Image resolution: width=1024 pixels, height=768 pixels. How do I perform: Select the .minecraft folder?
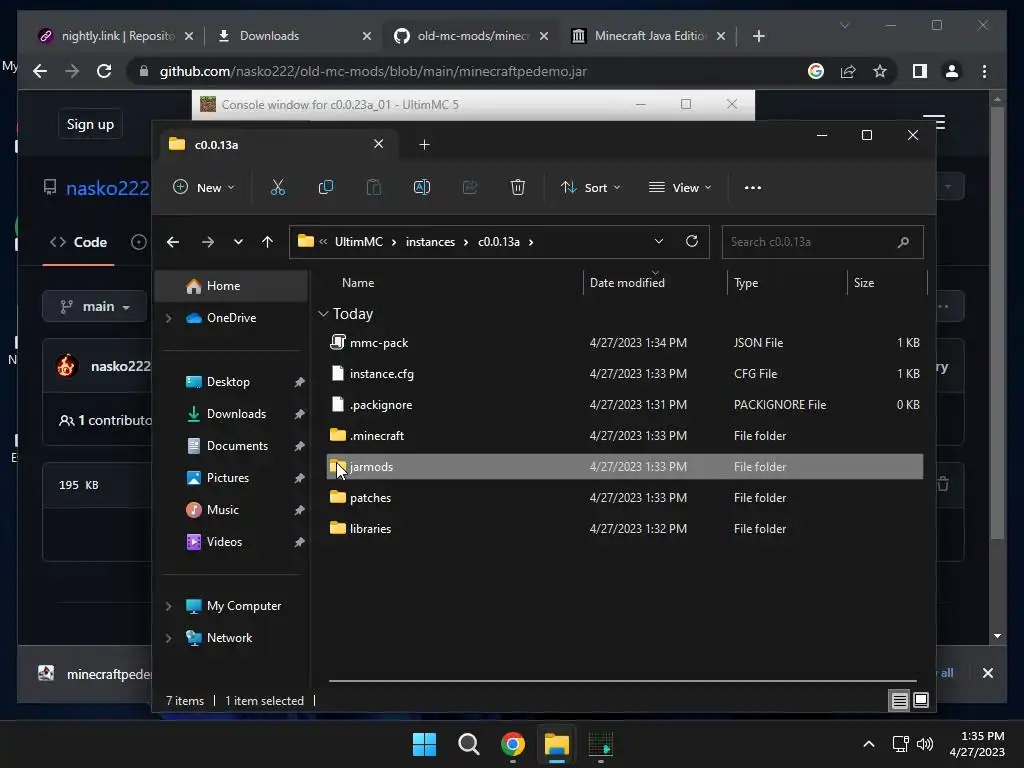624,436
